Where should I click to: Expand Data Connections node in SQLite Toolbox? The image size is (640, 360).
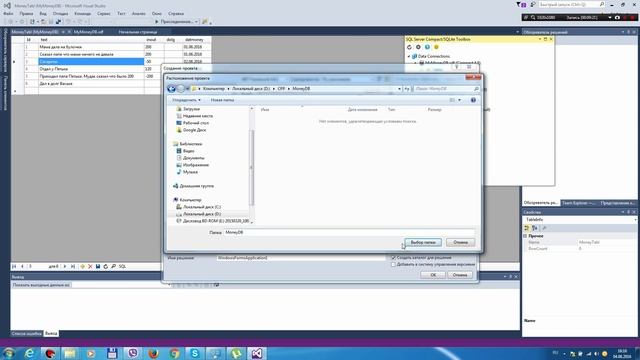[409, 56]
